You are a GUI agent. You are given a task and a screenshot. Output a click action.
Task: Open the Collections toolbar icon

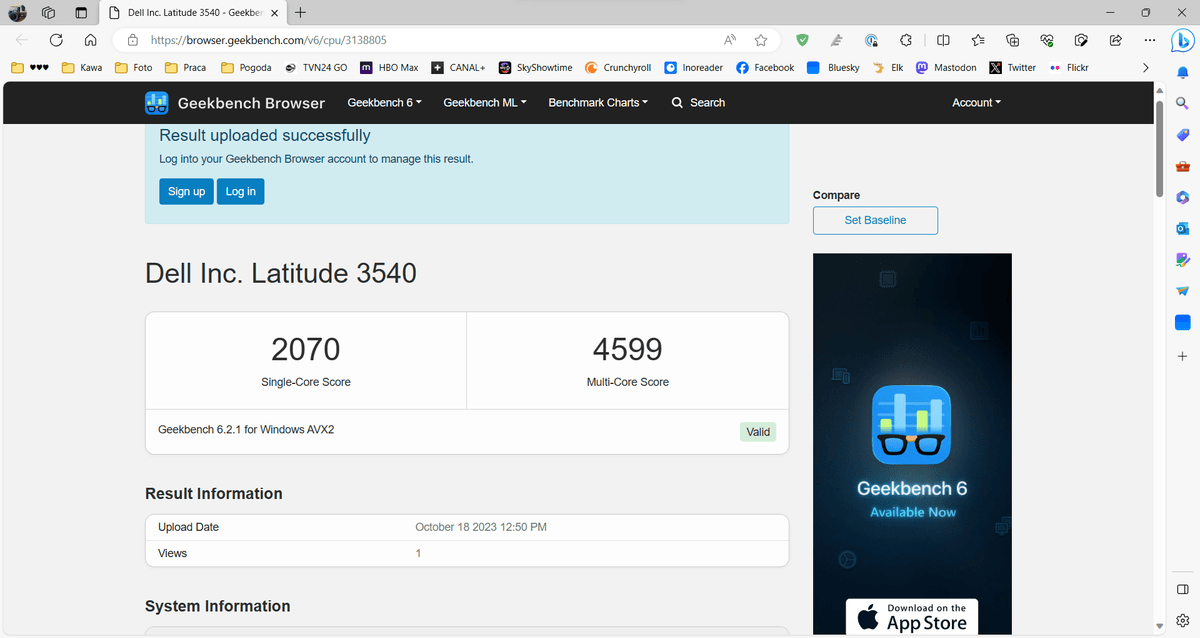coord(1012,40)
